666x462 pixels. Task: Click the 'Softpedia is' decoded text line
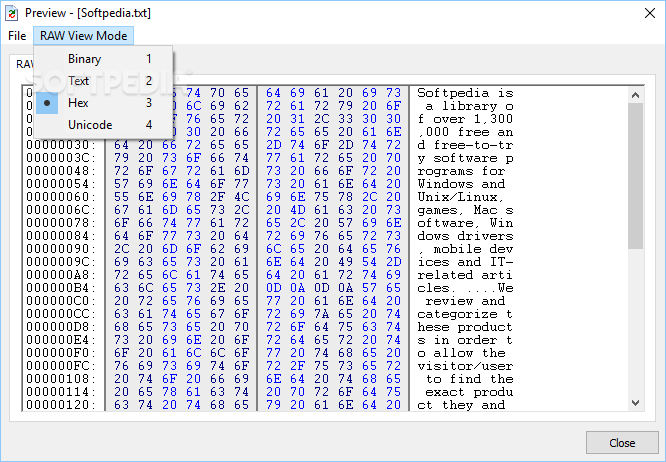(x=466, y=93)
